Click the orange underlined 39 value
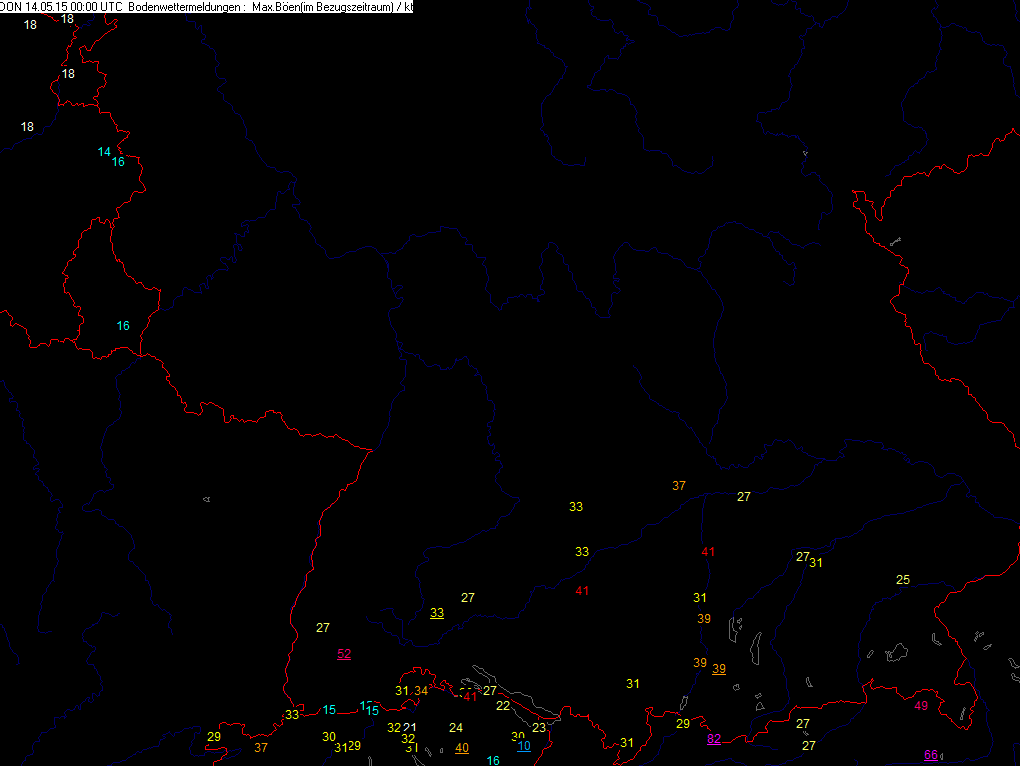Image resolution: width=1020 pixels, height=766 pixels. [x=719, y=669]
